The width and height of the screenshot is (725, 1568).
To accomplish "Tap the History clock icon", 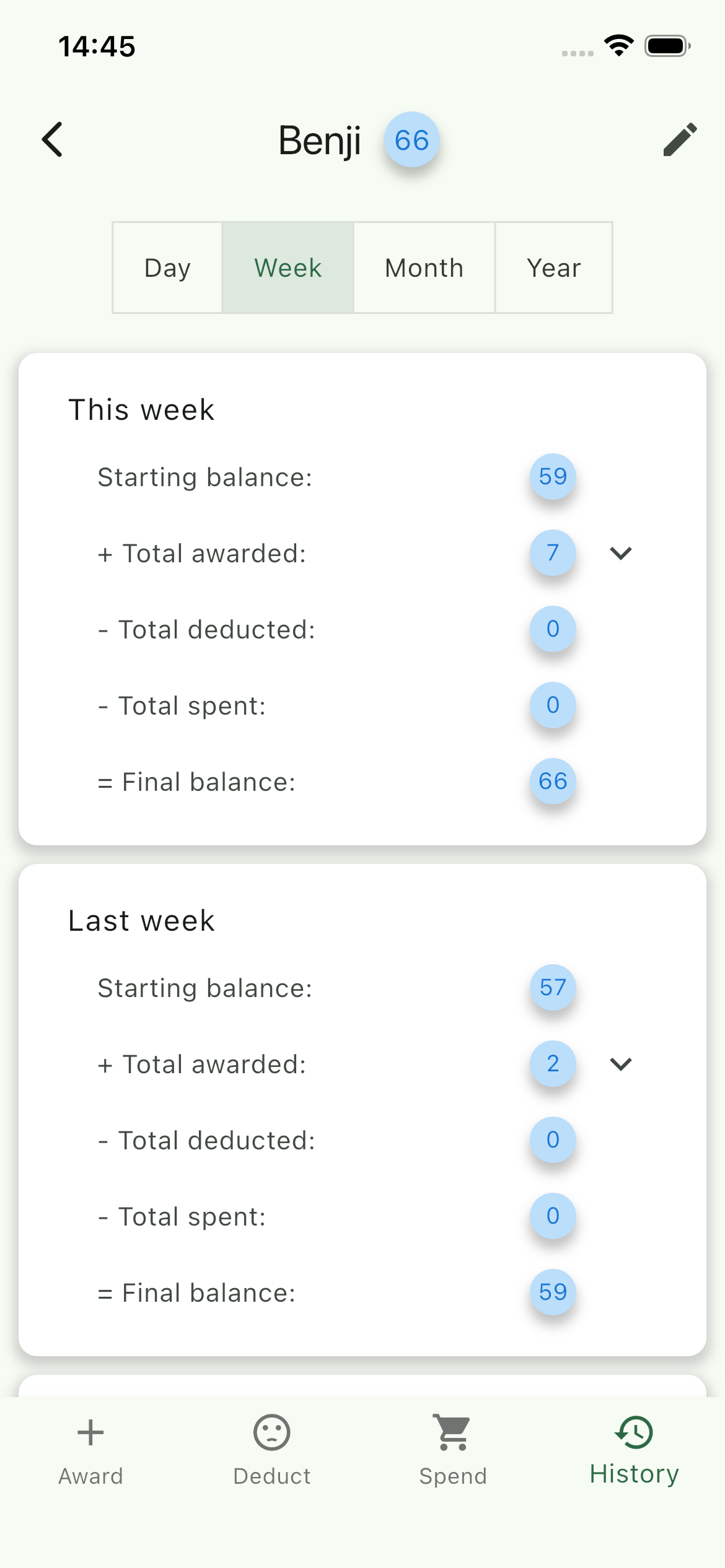I will [x=634, y=1432].
